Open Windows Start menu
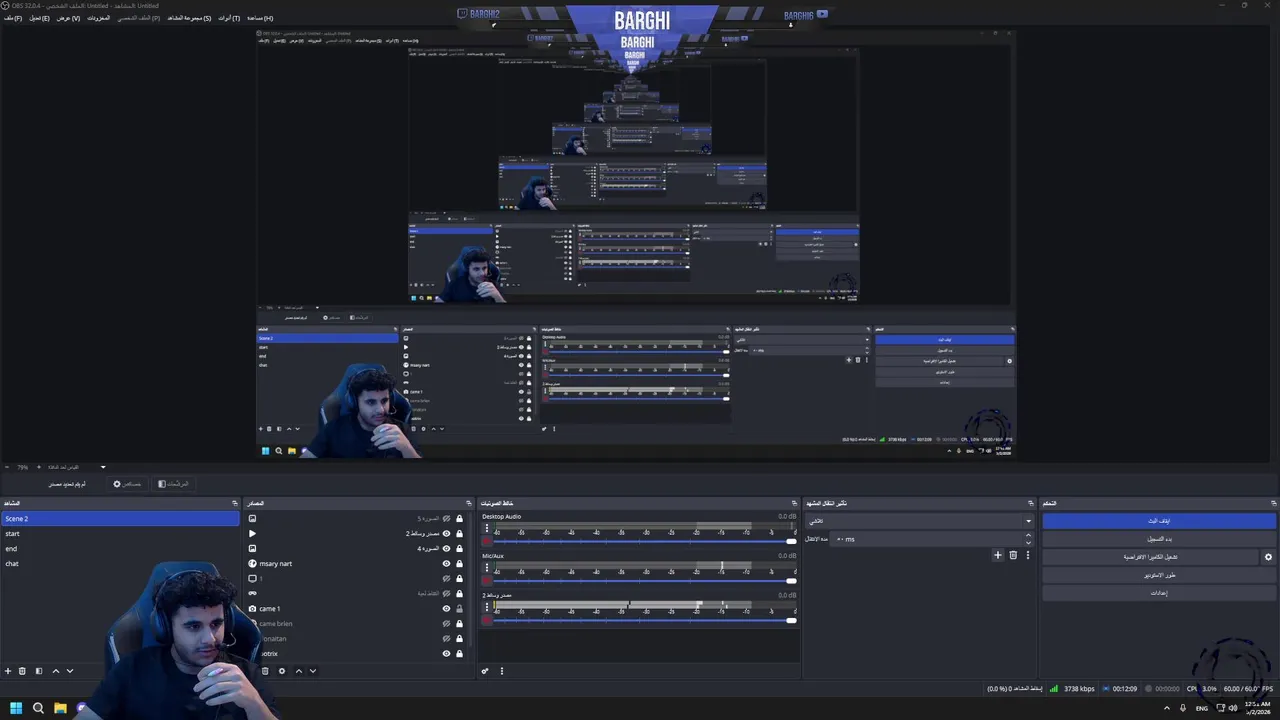 [16, 708]
